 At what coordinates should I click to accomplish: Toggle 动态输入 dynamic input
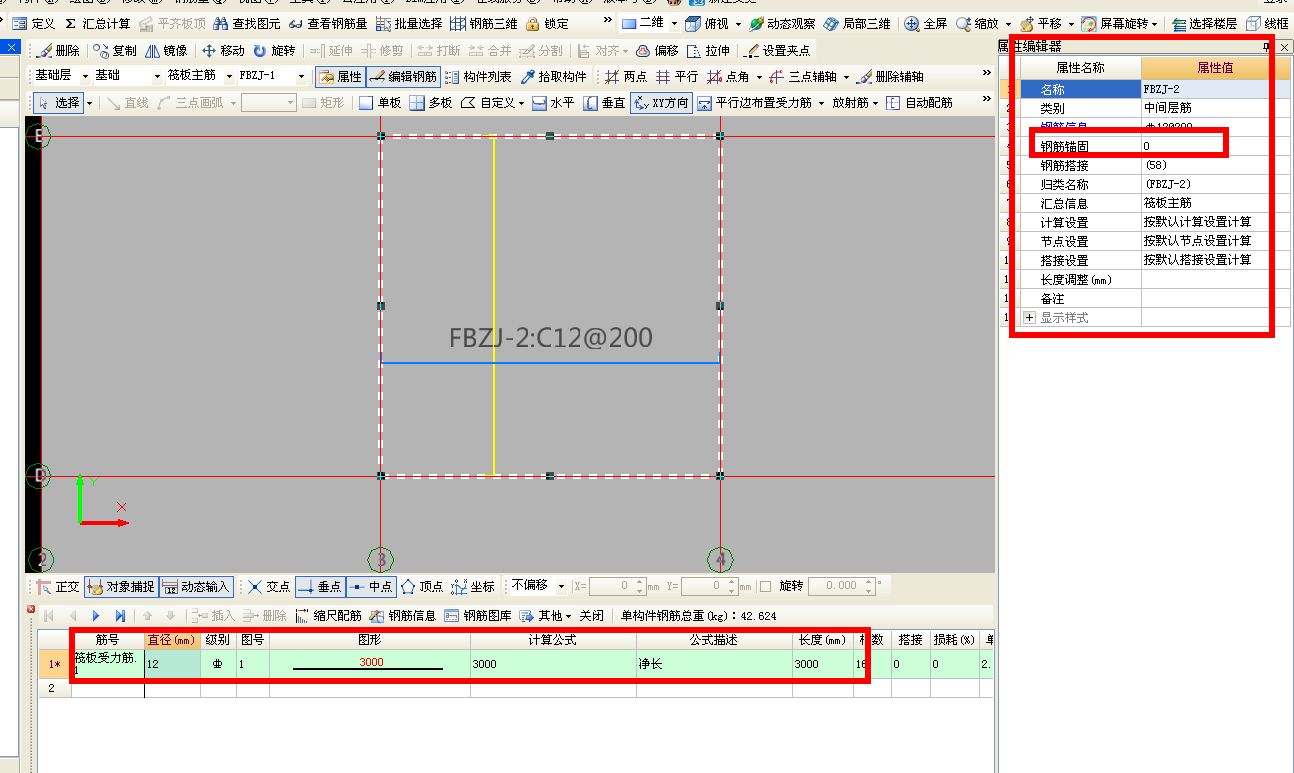point(196,587)
